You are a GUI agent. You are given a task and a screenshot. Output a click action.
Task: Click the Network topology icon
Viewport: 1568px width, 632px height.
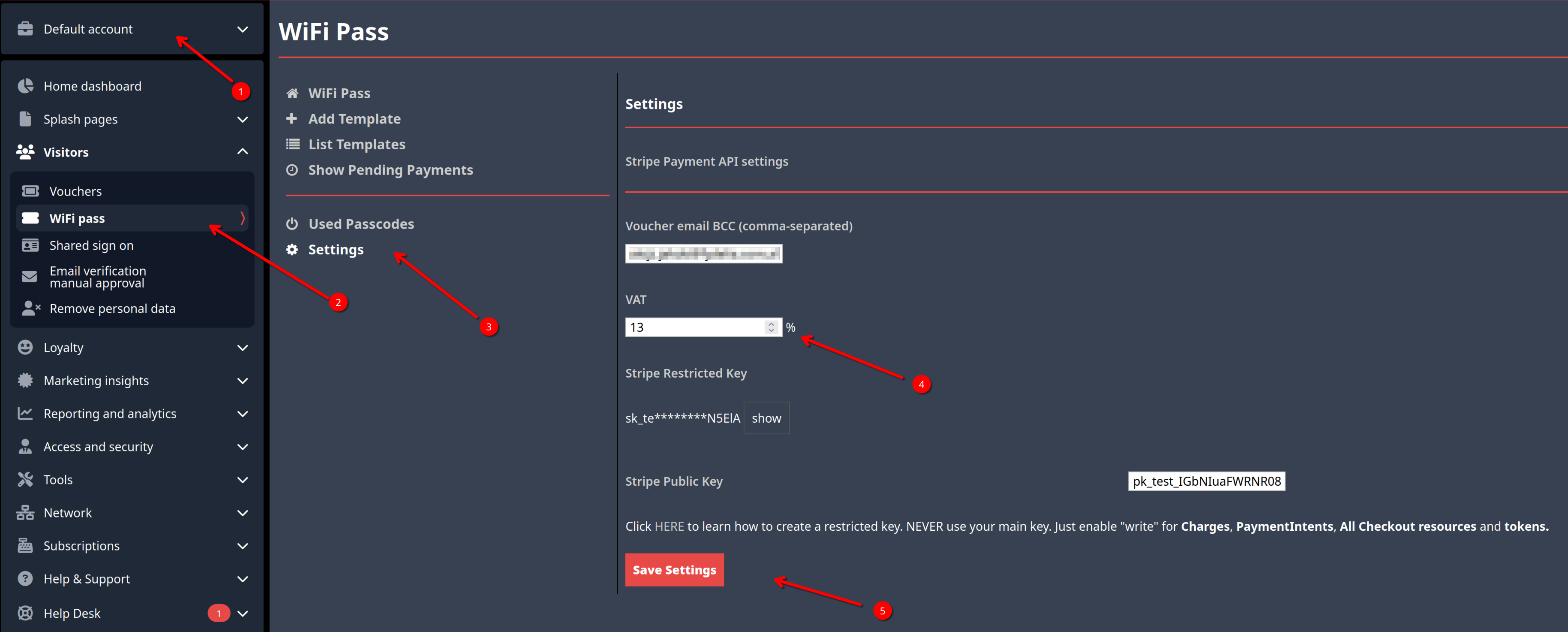click(26, 513)
